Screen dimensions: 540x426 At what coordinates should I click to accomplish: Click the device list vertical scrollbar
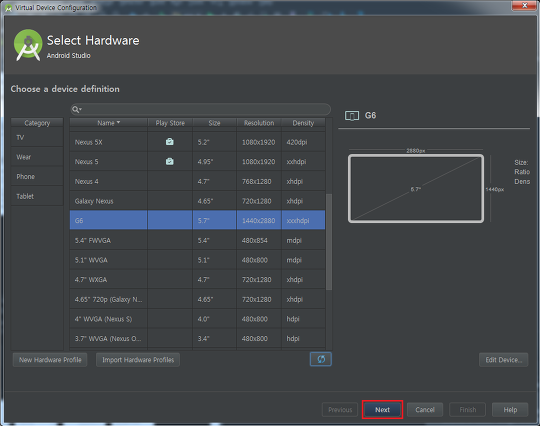(x=329, y=241)
